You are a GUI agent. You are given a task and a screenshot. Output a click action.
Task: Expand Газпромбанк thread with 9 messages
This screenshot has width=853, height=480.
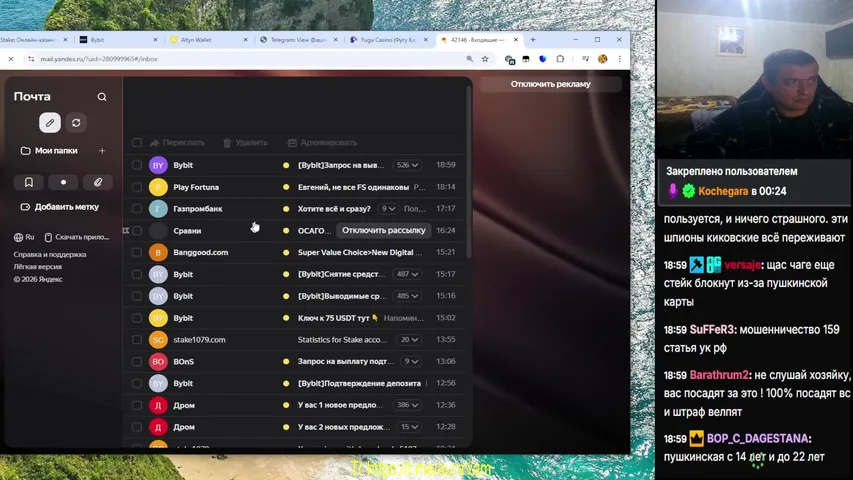388,209
